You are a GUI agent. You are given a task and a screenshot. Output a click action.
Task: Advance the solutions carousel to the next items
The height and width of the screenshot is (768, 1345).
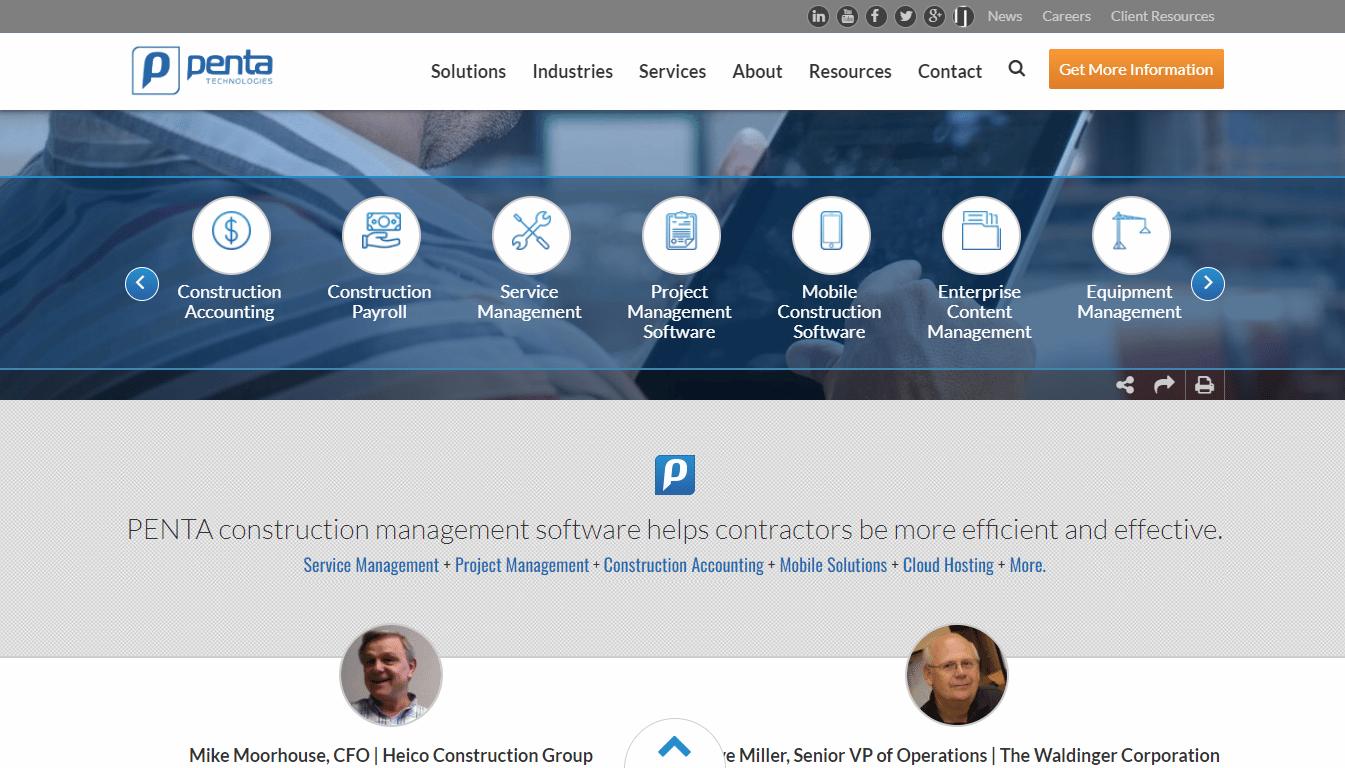[x=1208, y=284]
